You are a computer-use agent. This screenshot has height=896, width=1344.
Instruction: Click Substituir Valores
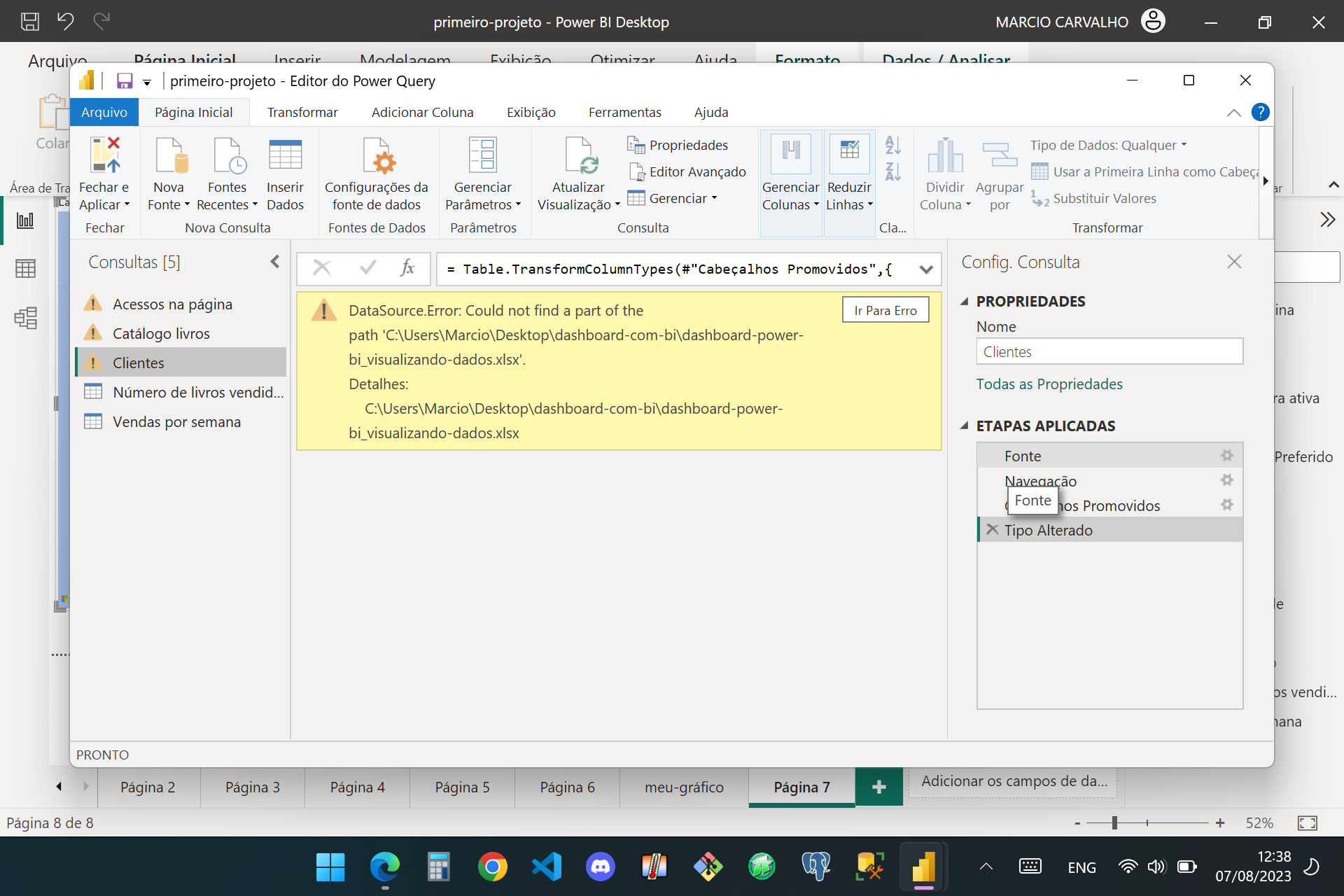[1093, 199]
